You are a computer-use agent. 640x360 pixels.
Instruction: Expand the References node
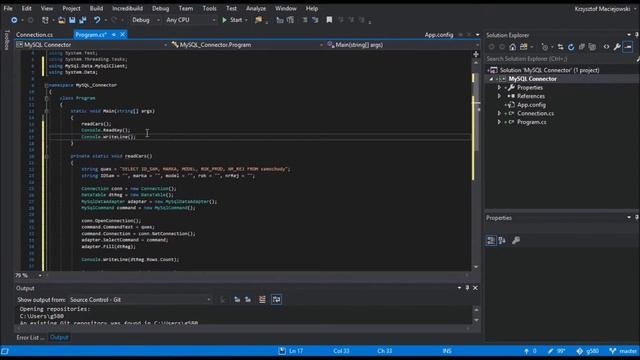tap(499, 96)
